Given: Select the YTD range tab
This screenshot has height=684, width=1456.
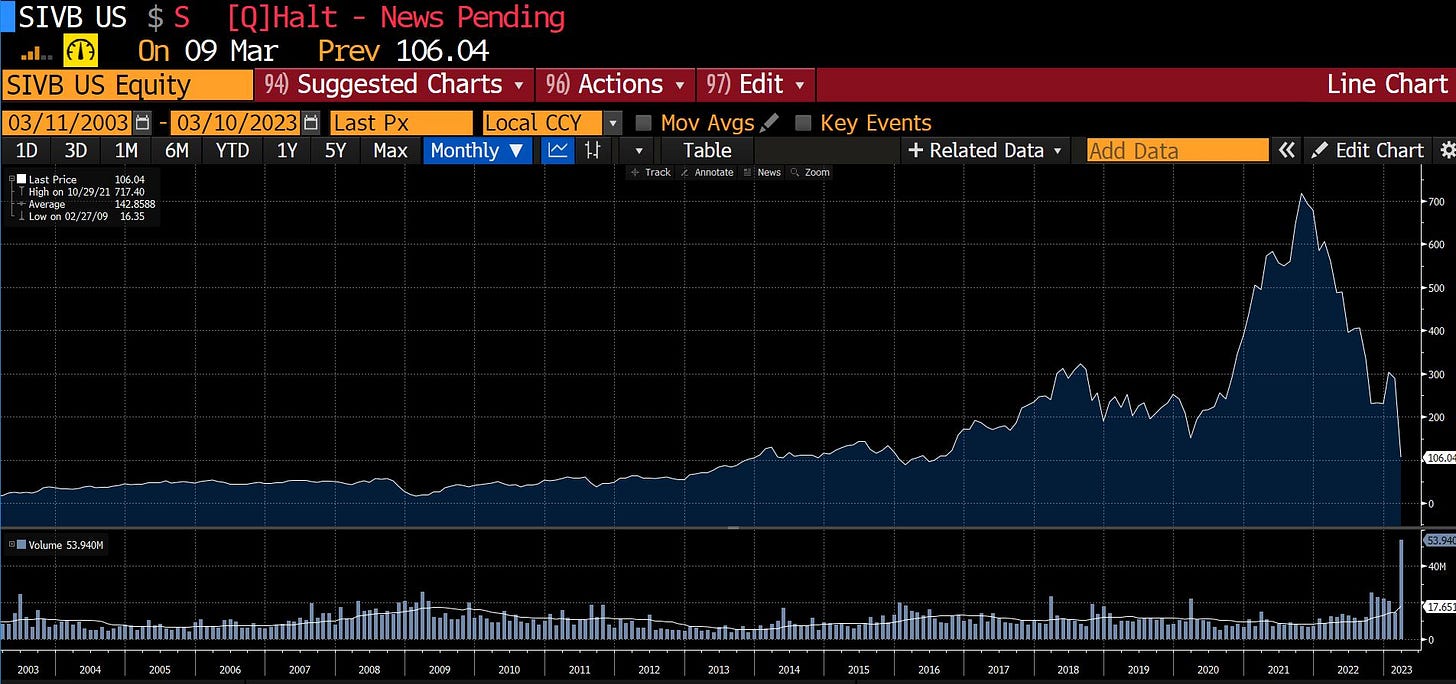Looking at the screenshot, I should [x=233, y=150].
